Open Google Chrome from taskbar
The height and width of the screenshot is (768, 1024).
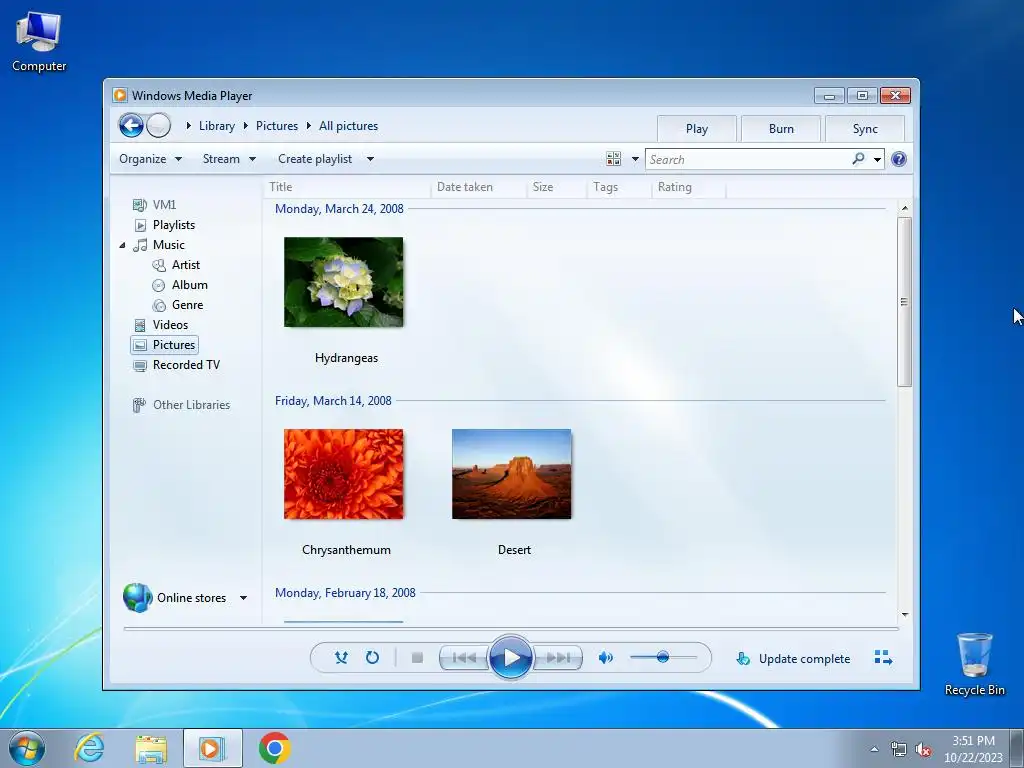(x=274, y=748)
